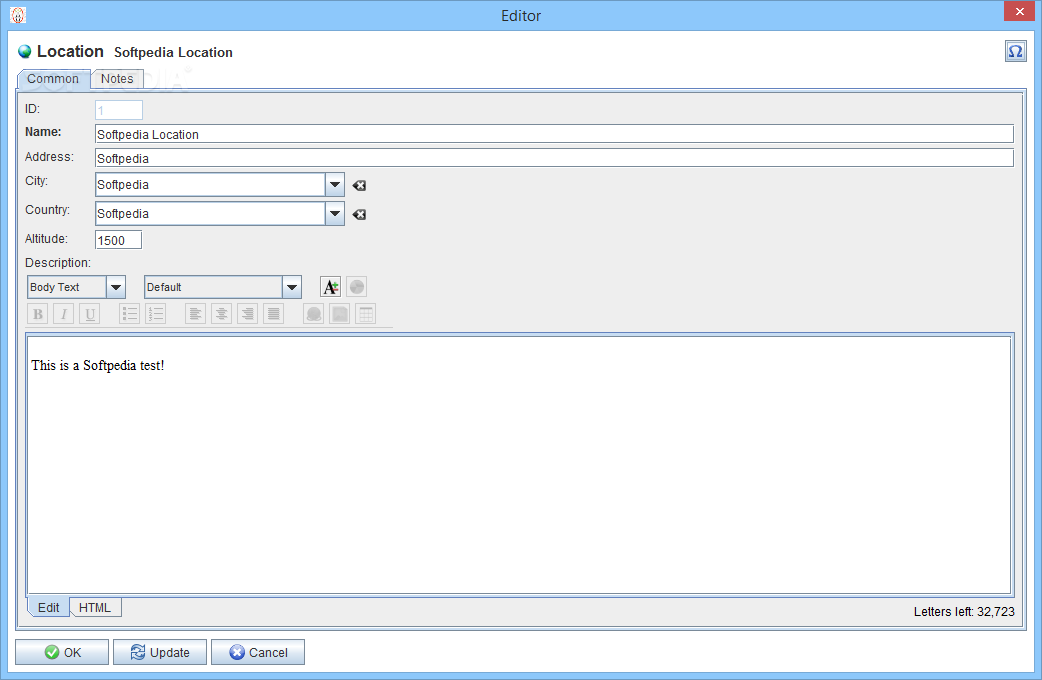Click the Update button

pos(159,652)
